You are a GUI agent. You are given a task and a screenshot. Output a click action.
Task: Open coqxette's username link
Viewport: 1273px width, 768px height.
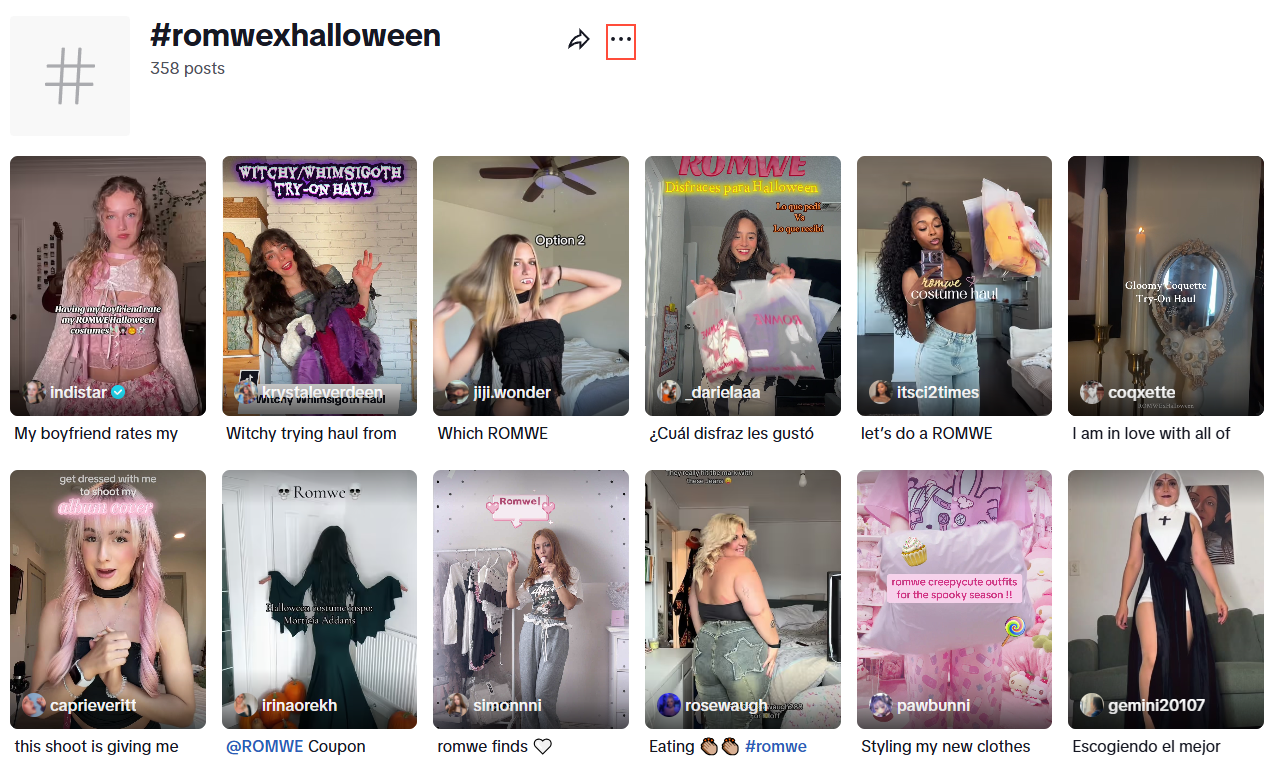(1142, 392)
